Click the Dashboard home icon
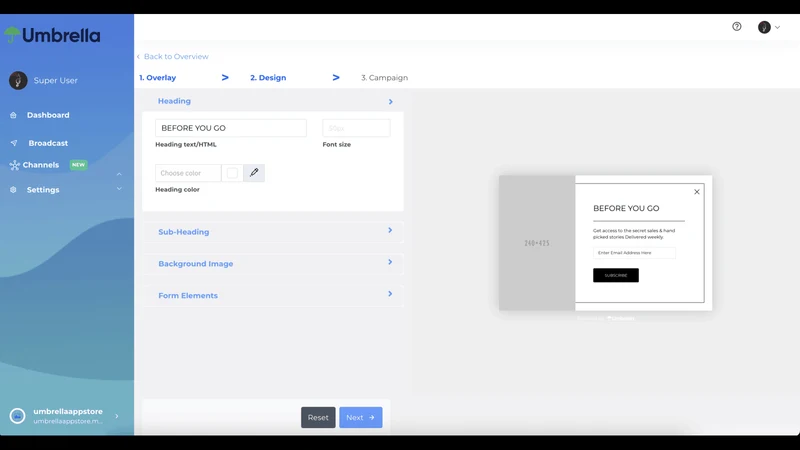800x450 pixels. coord(13,115)
